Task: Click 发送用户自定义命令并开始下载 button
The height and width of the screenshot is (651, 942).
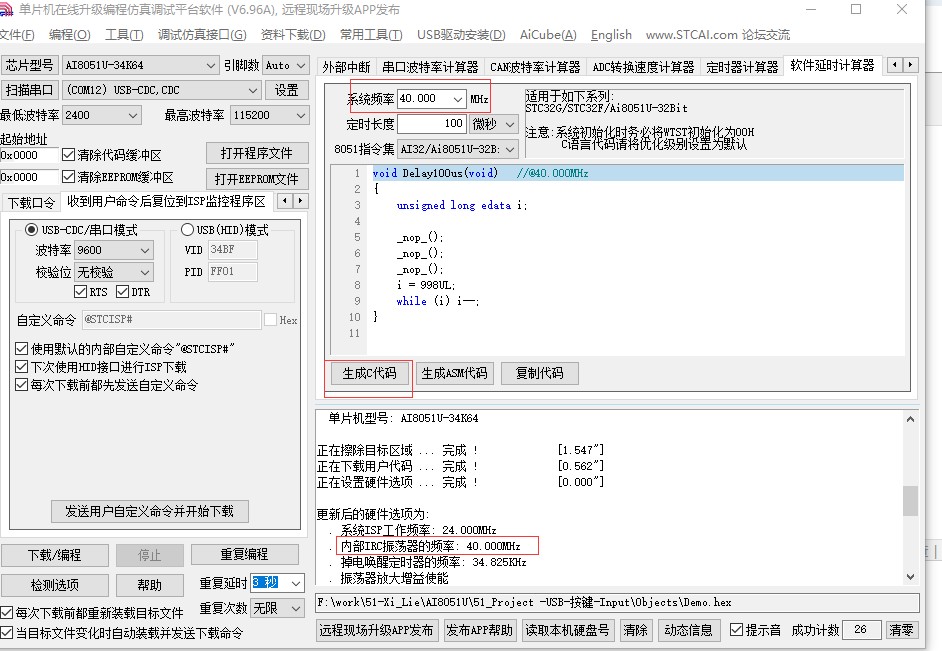Action: coord(150,511)
